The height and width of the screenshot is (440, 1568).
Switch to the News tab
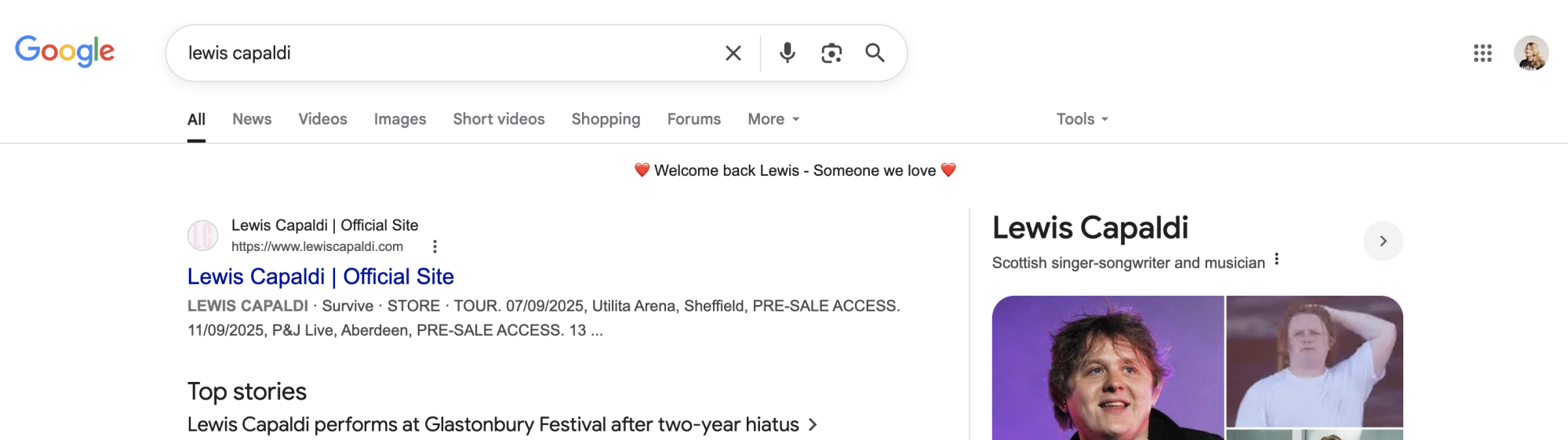point(252,119)
